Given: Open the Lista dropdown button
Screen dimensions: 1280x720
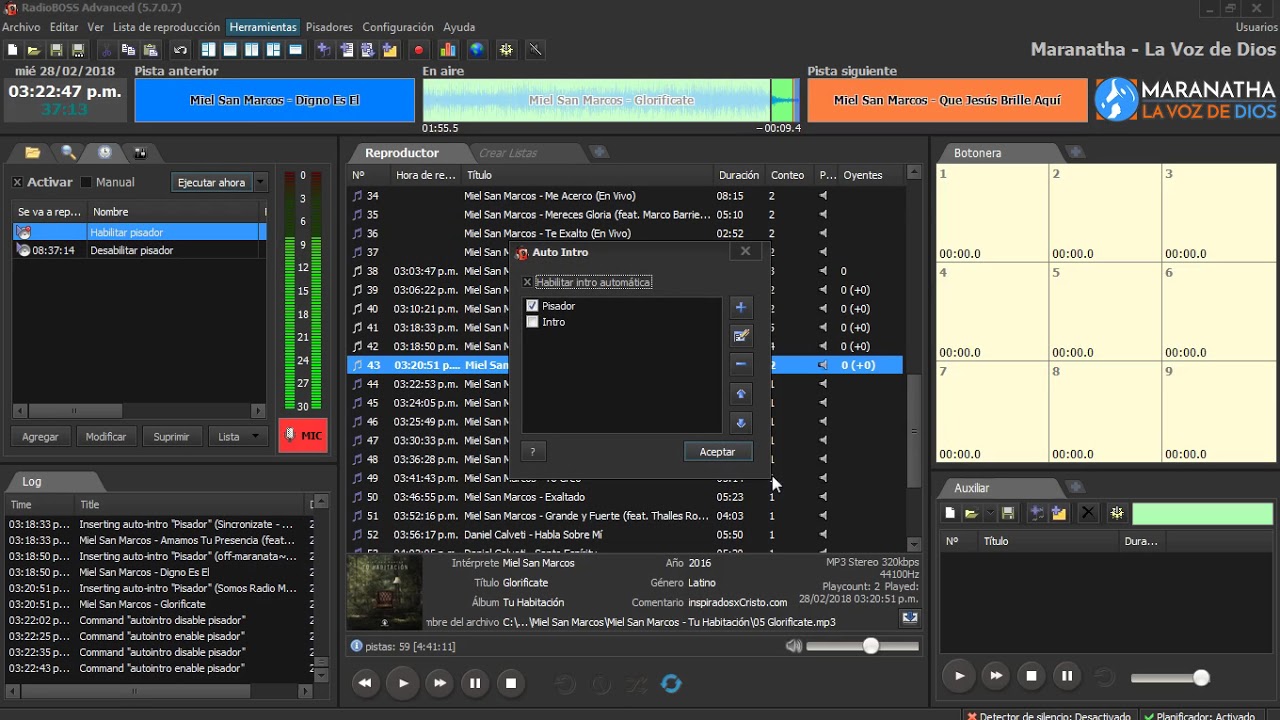Looking at the screenshot, I should point(238,437).
